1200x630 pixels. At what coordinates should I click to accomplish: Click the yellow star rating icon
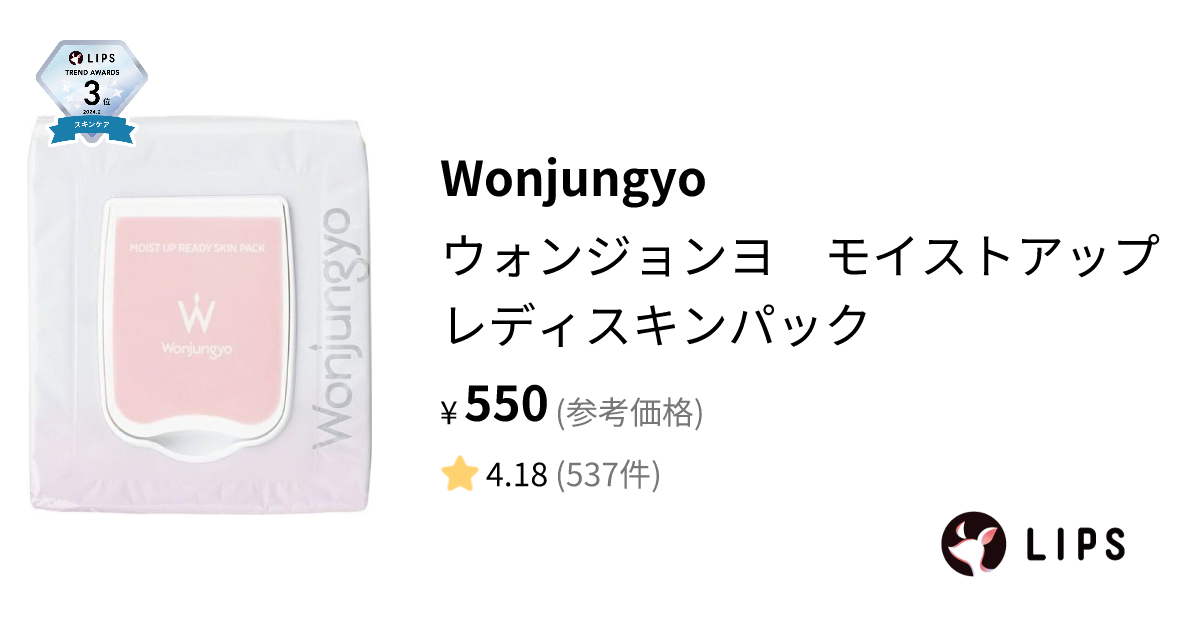[458, 475]
